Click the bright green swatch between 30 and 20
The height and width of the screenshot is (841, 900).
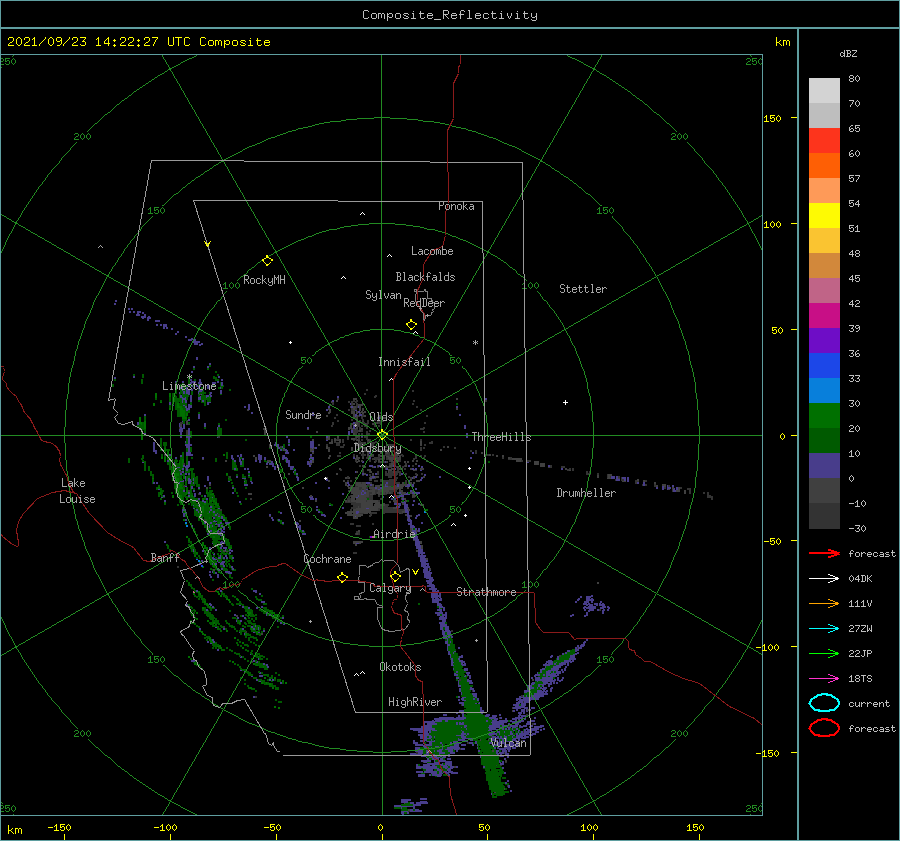[x=824, y=416]
